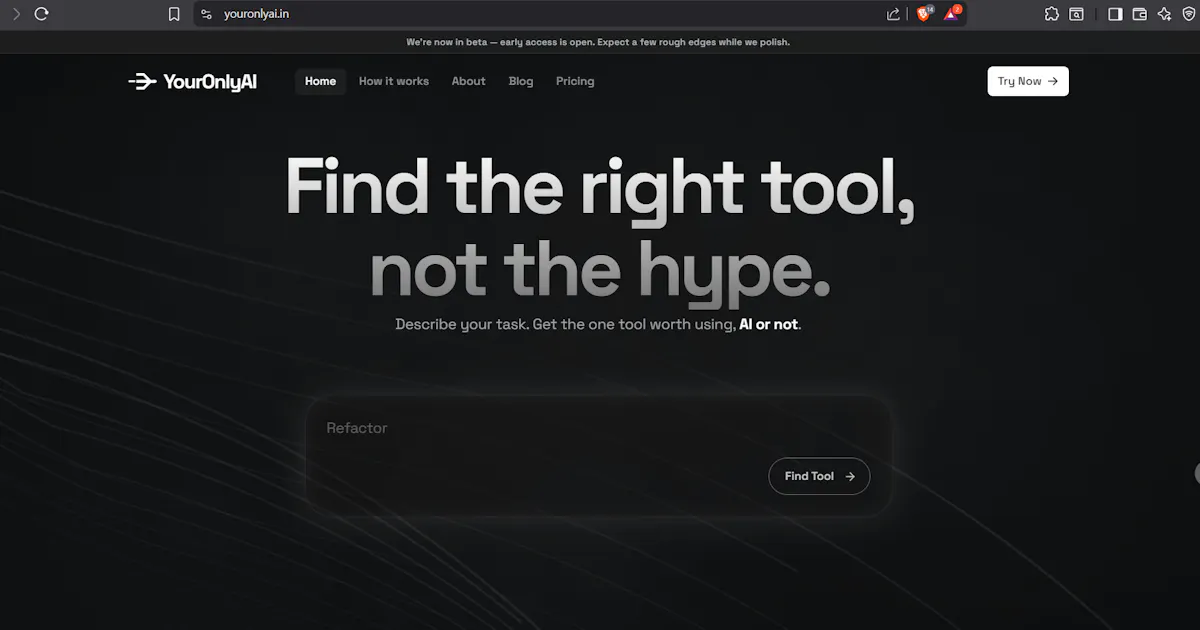Click the YourOnlyAI logo
The height and width of the screenshot is (630, 1200).
pos(193,82)
